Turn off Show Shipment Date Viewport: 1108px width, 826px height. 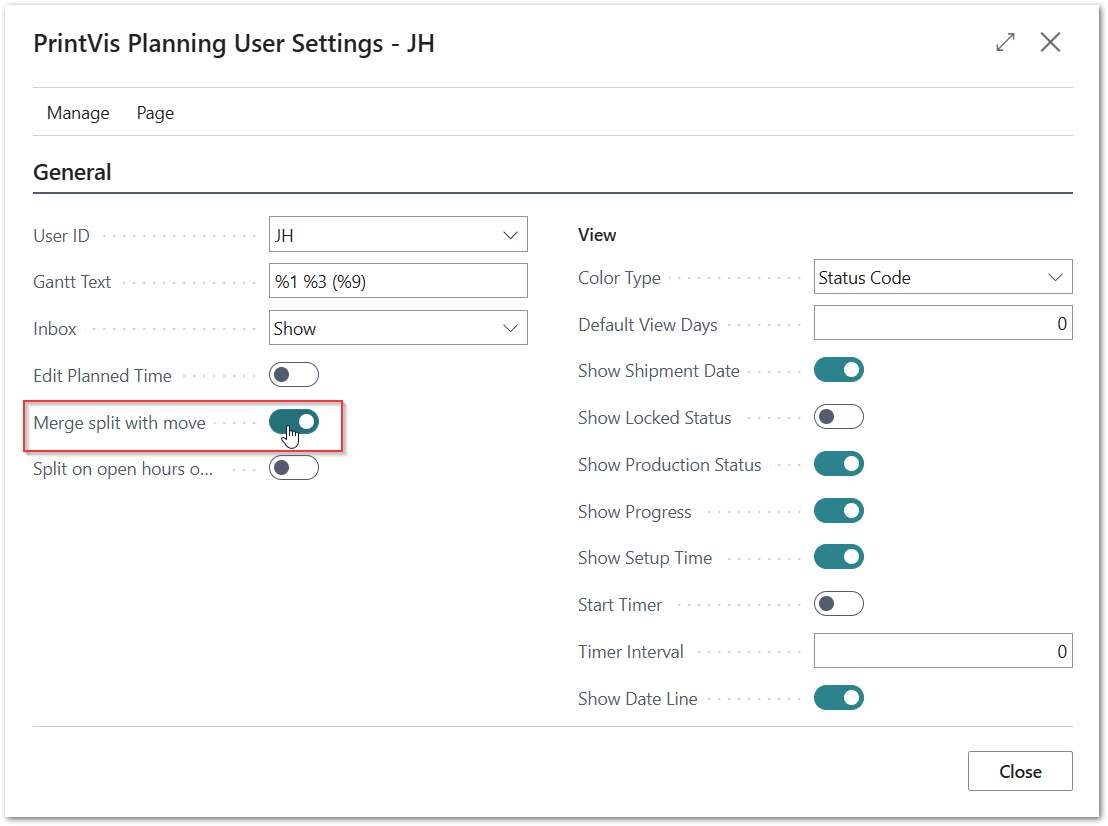pyautogui.click(x=838, y=370)
